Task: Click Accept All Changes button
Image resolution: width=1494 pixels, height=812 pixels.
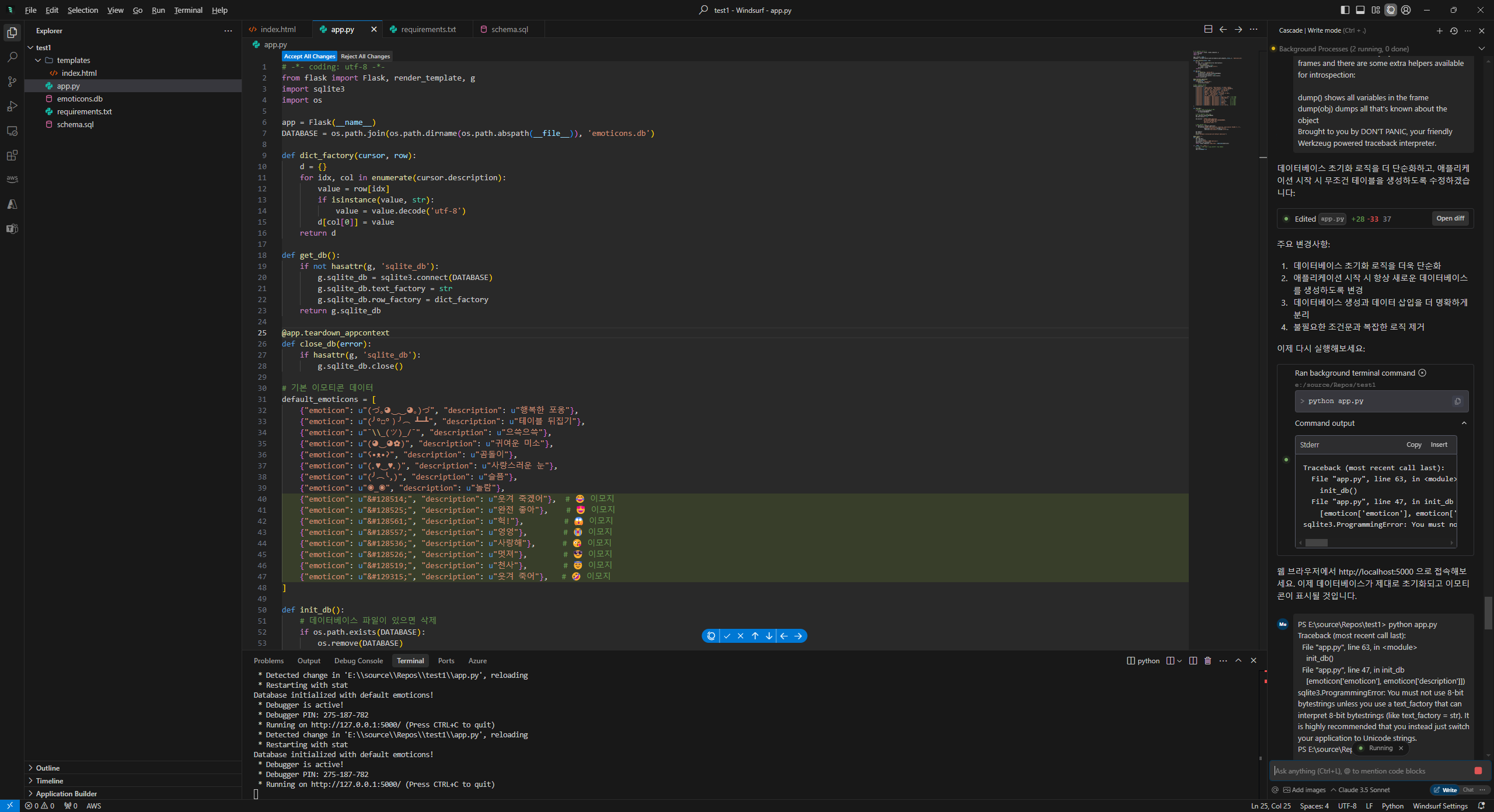Action: [309, 56]
